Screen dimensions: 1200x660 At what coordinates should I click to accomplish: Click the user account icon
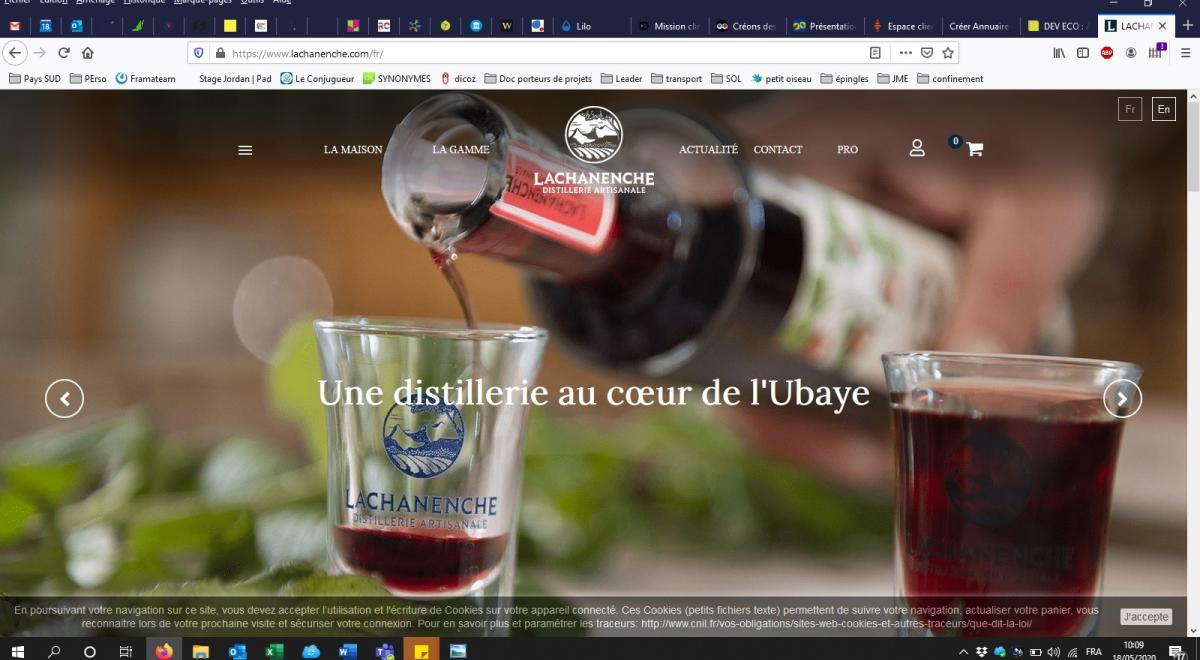click(917, 148)
